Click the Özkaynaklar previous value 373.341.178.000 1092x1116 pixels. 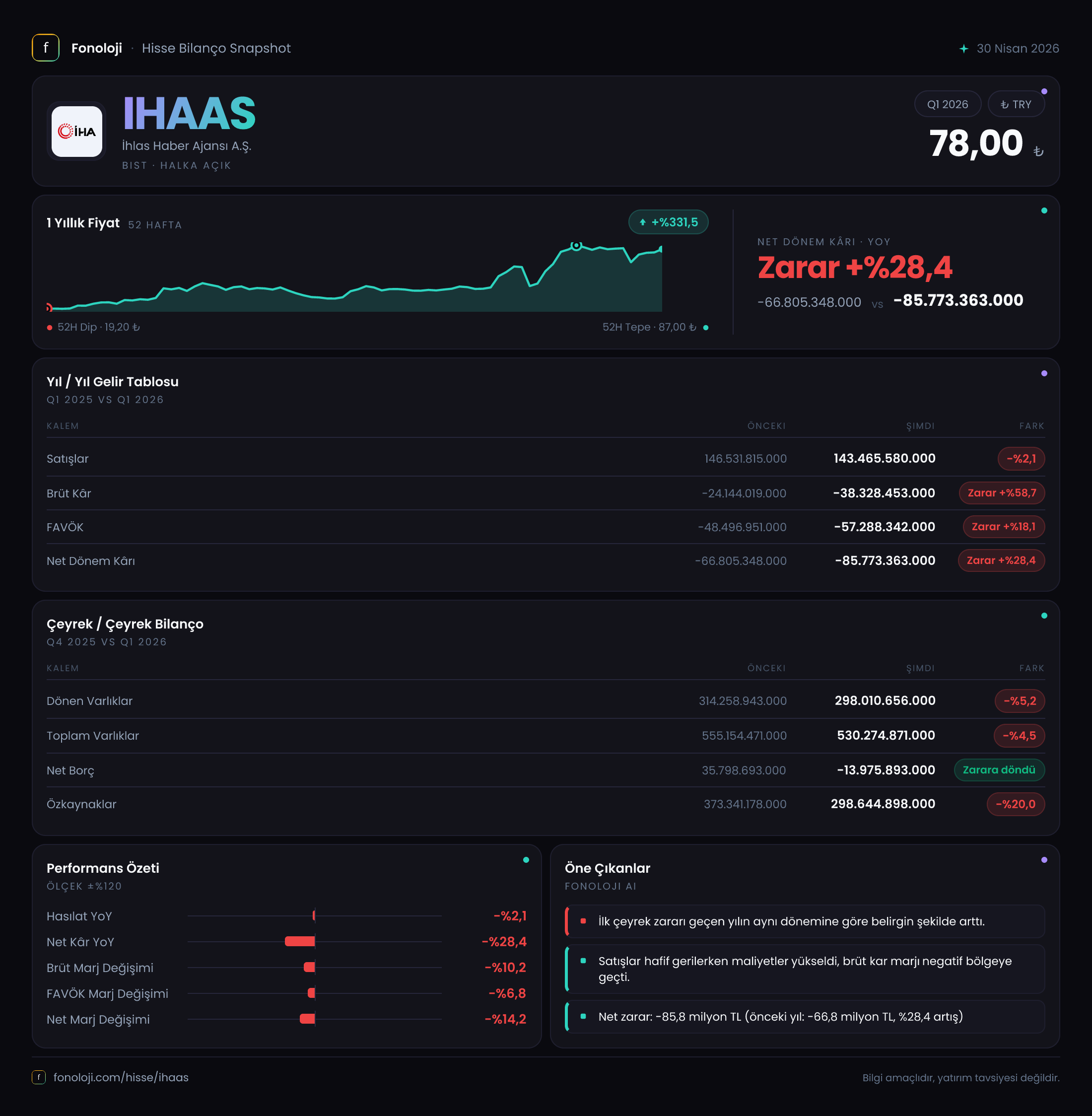click(x=745, y=804)
